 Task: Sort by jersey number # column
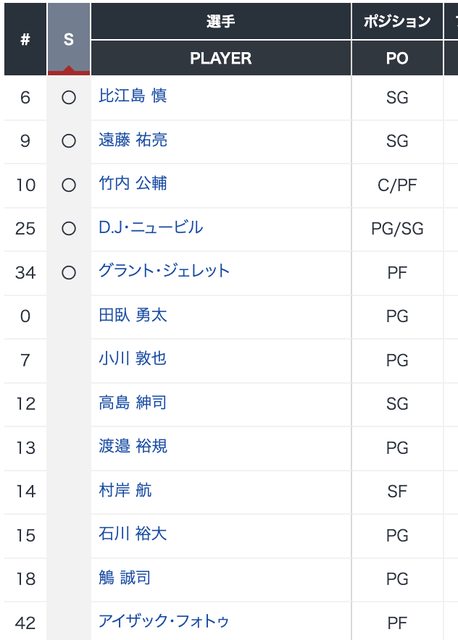click(x=25, y=39)
